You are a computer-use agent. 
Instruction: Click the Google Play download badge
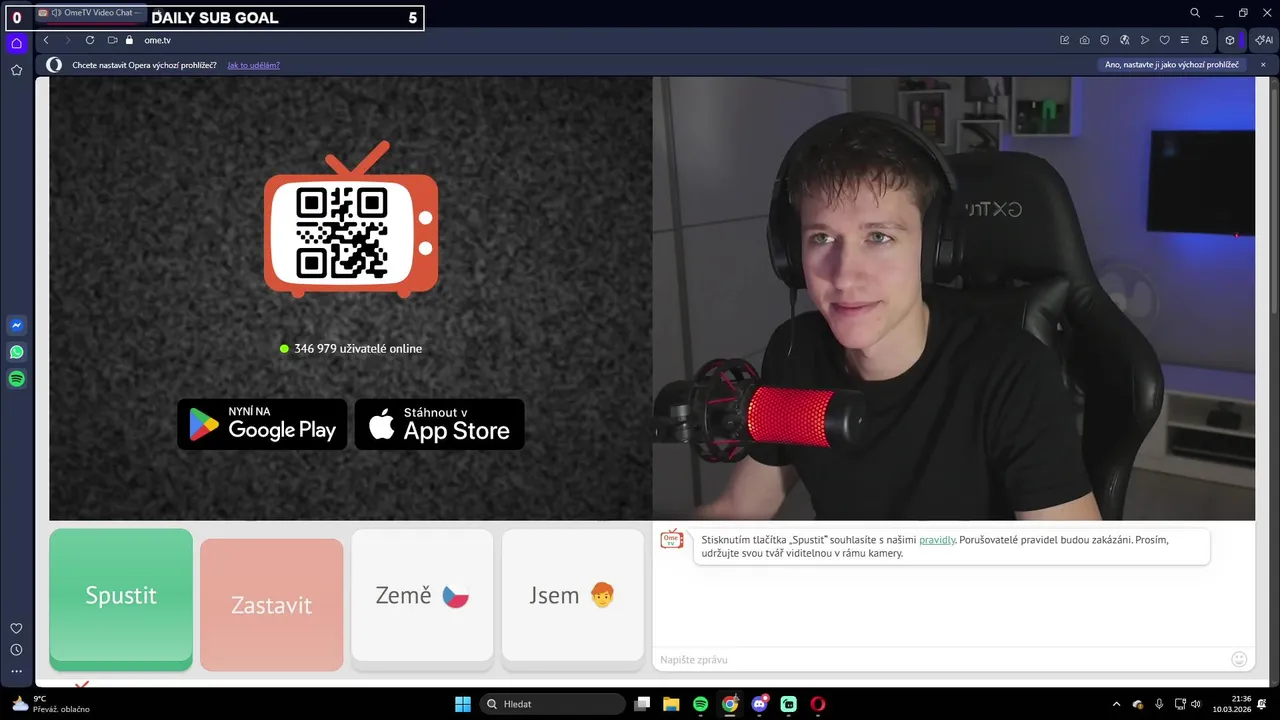262,424
